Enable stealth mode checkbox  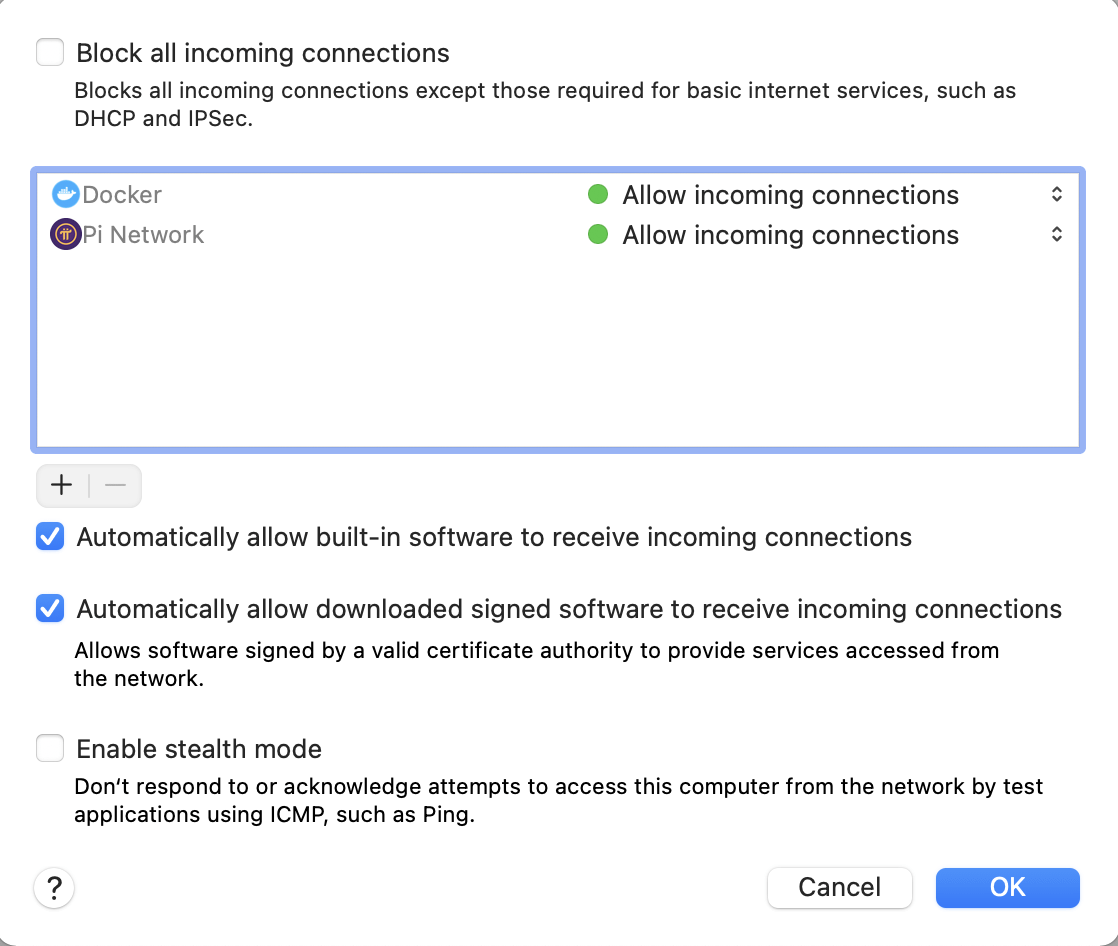pyautogui.click(x=50, y=749)
